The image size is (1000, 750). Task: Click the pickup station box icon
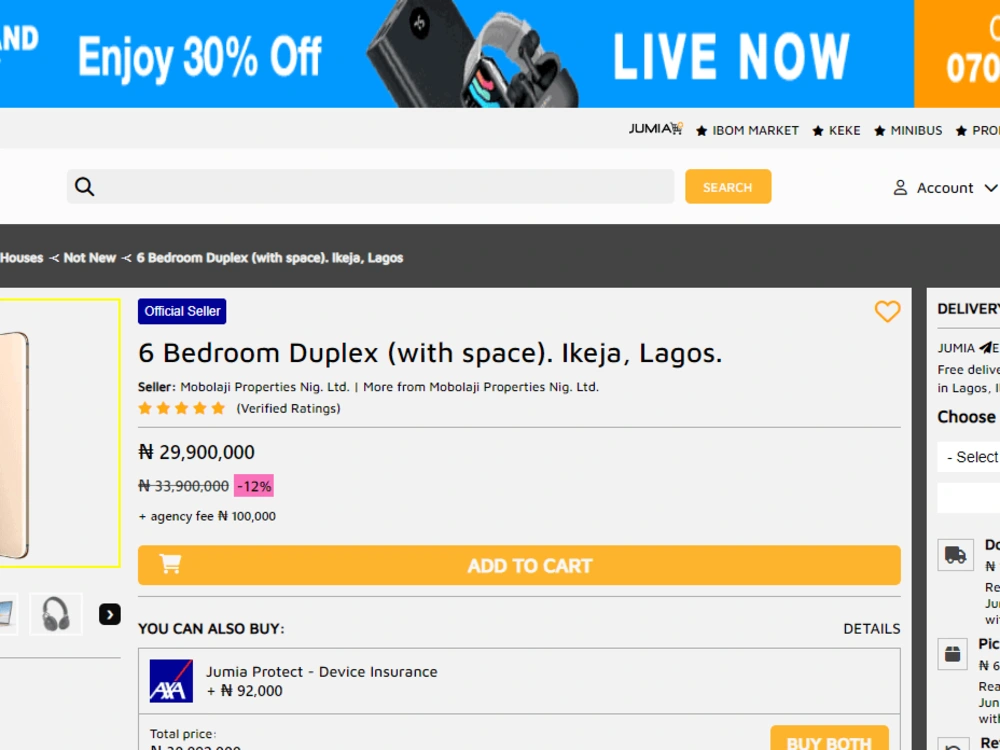point(953,654)
